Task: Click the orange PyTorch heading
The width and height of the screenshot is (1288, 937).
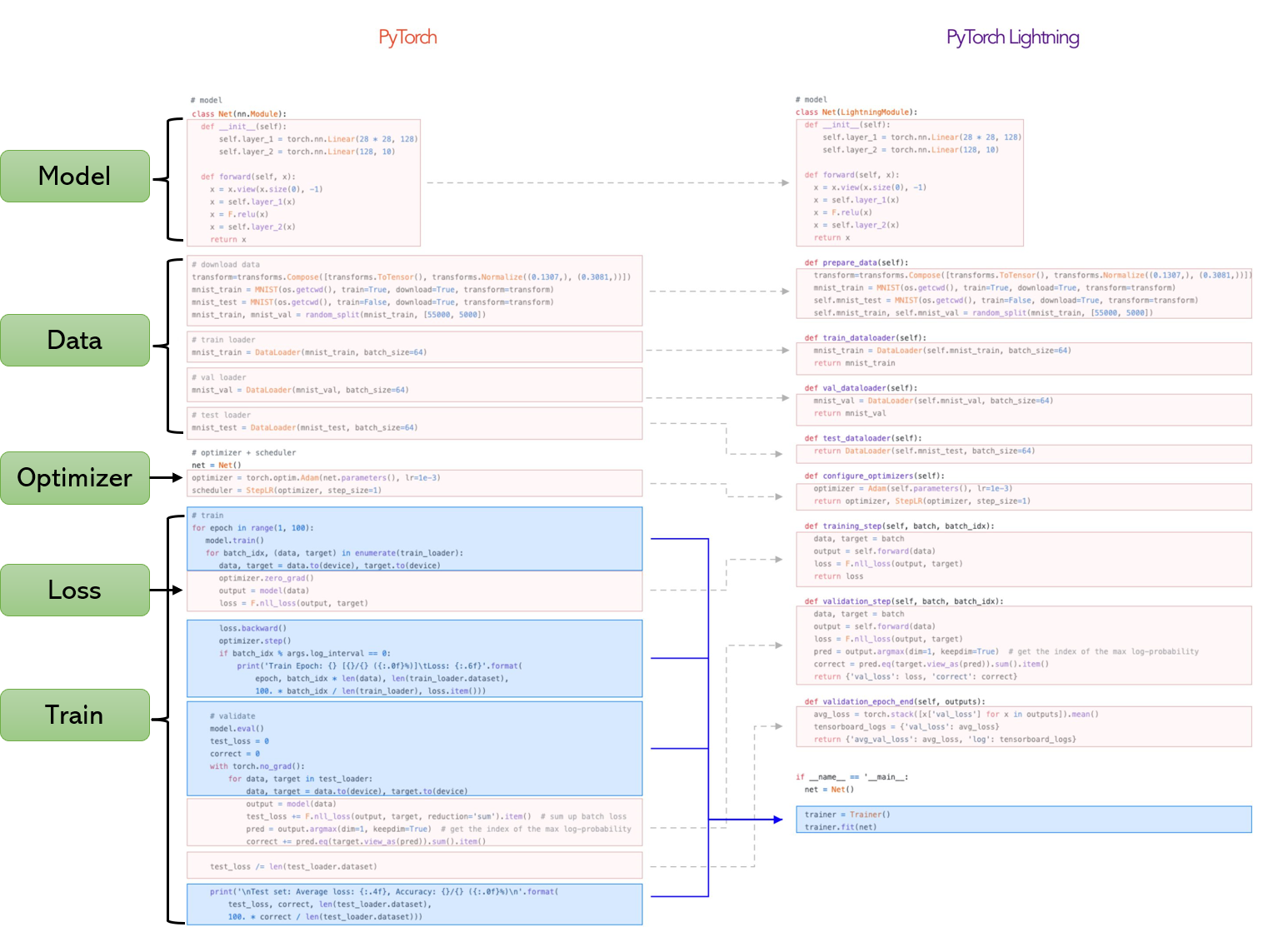Action: click(407, 37)
